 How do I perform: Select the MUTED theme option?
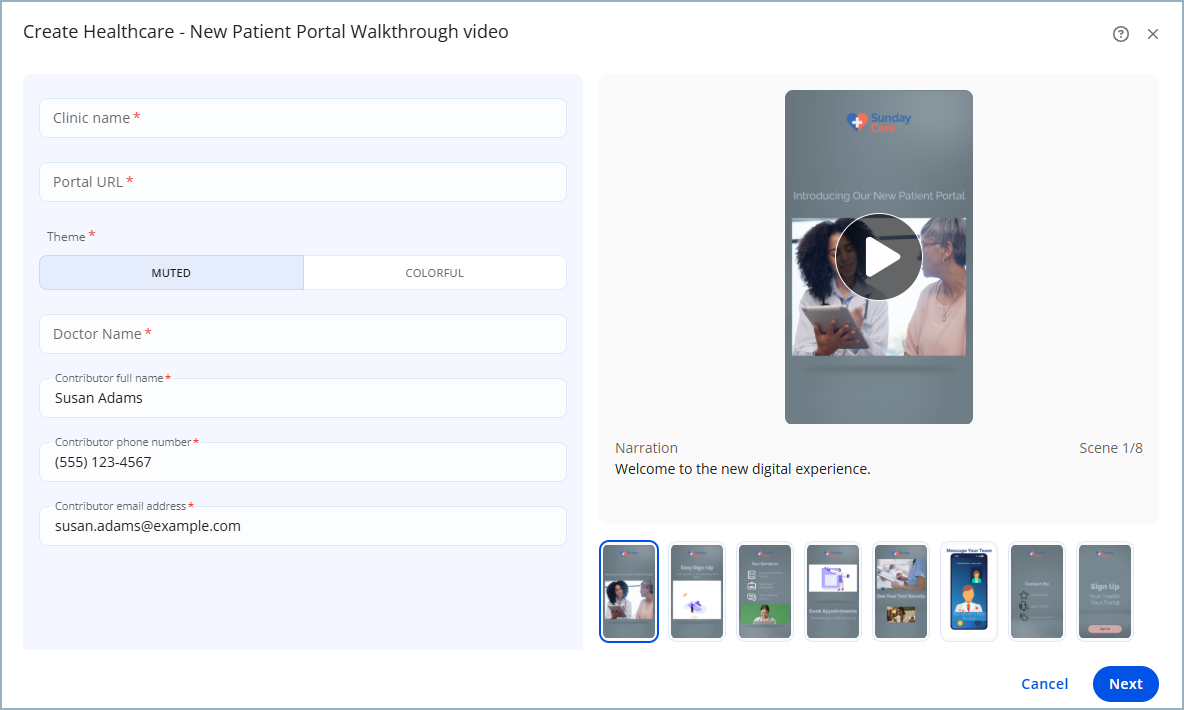pyautogui.click(x=171, y=273)
